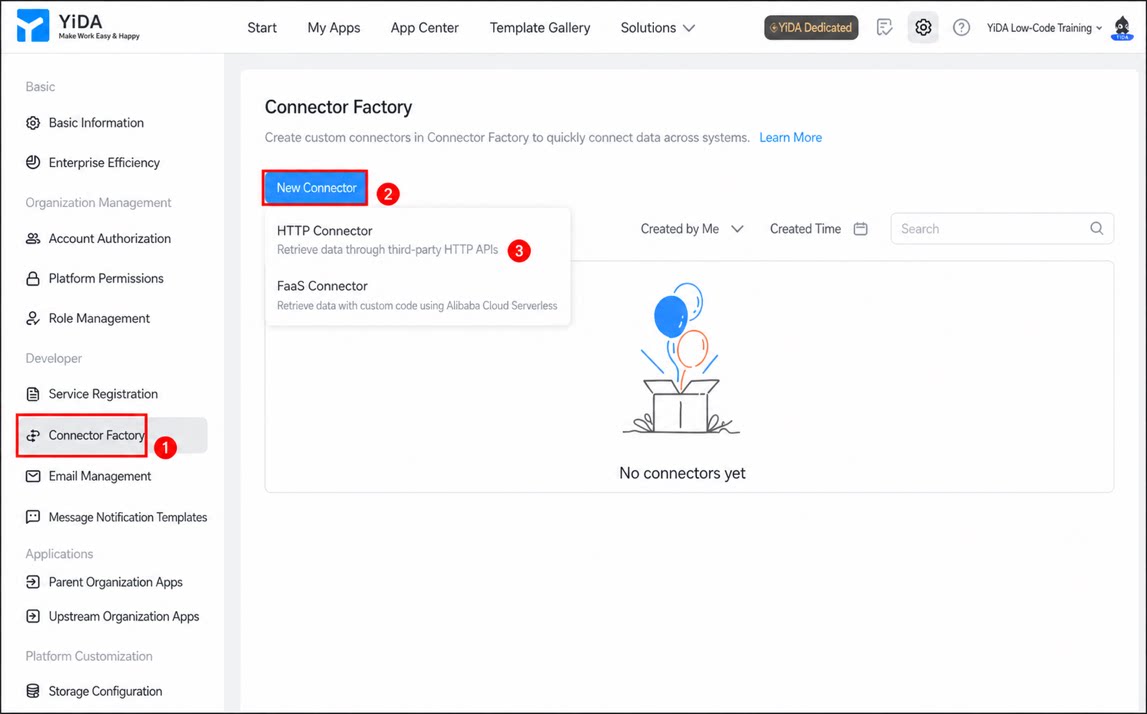1147x714 pixels.
Task: Follow the Learn More link
Action: click(790, 138)
